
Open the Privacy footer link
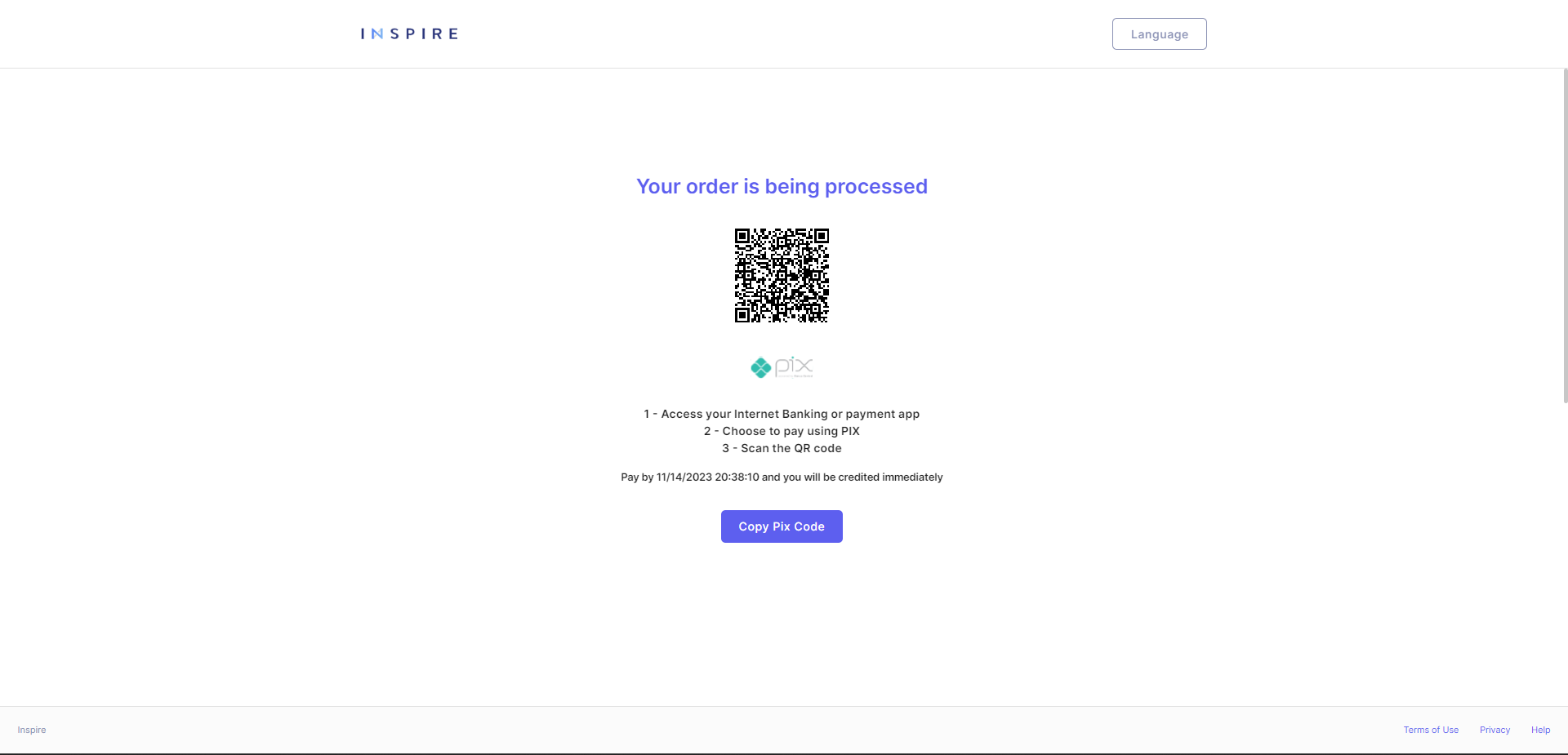1494,730
